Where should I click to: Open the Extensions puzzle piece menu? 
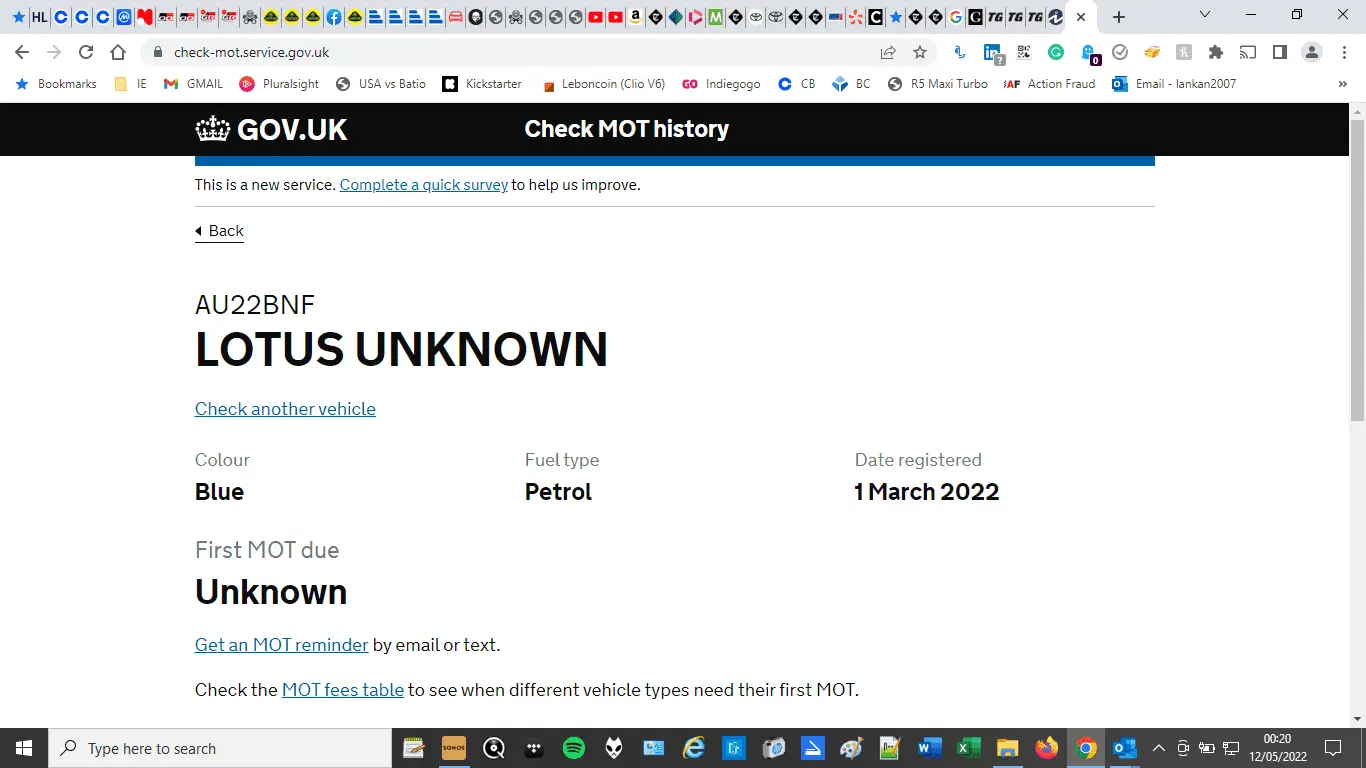click(x=1216, y=52)
